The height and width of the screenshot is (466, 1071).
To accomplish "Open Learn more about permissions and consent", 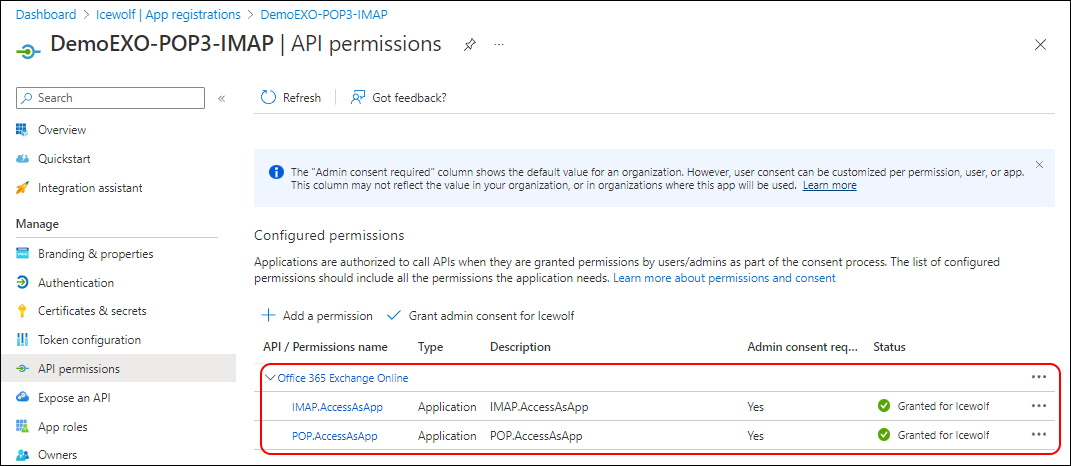I will [x=725, y=278].
